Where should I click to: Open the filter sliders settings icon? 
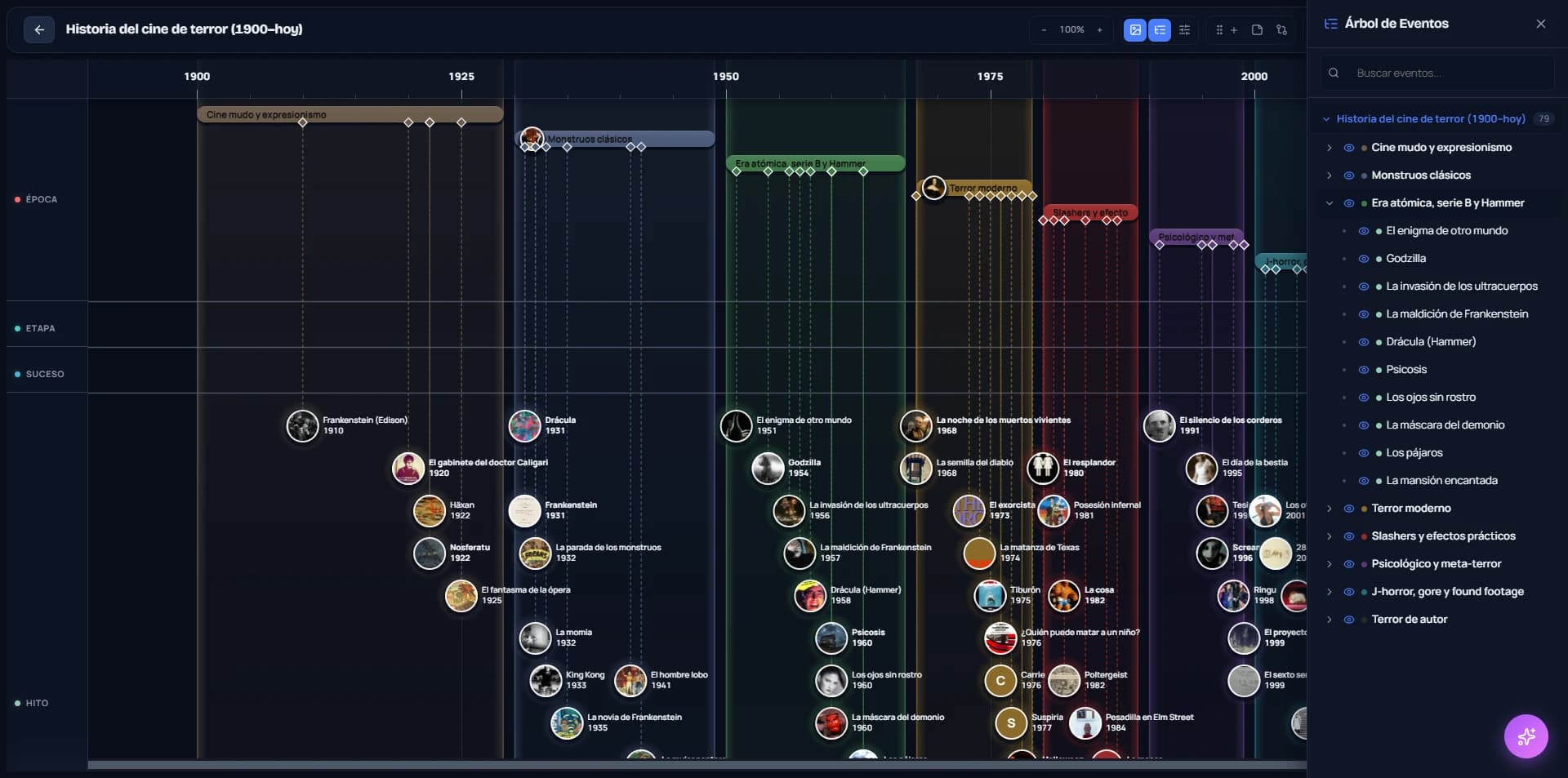(1184, 30)
